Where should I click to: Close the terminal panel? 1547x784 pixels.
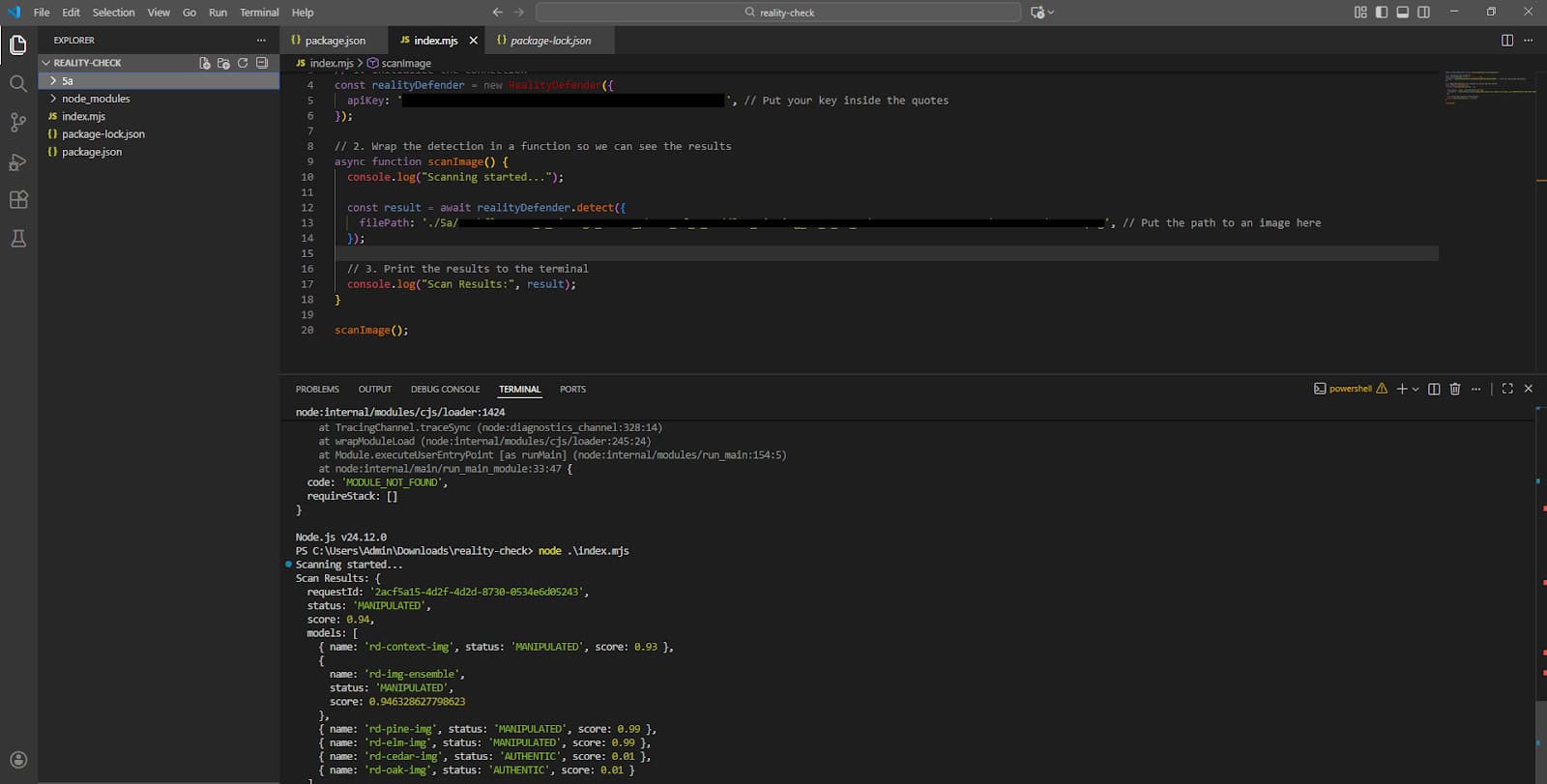point(1529,389)
